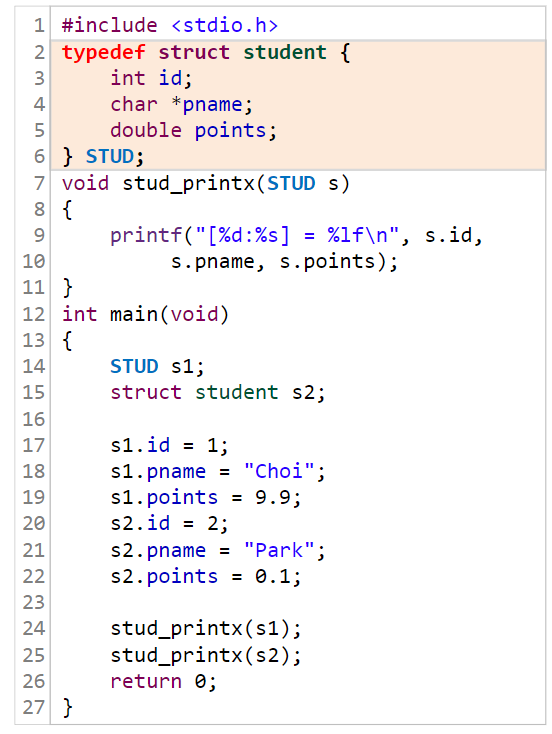Click 's2.id = 2;' statement
Screen dimensions: 552x734
[169, 524]
